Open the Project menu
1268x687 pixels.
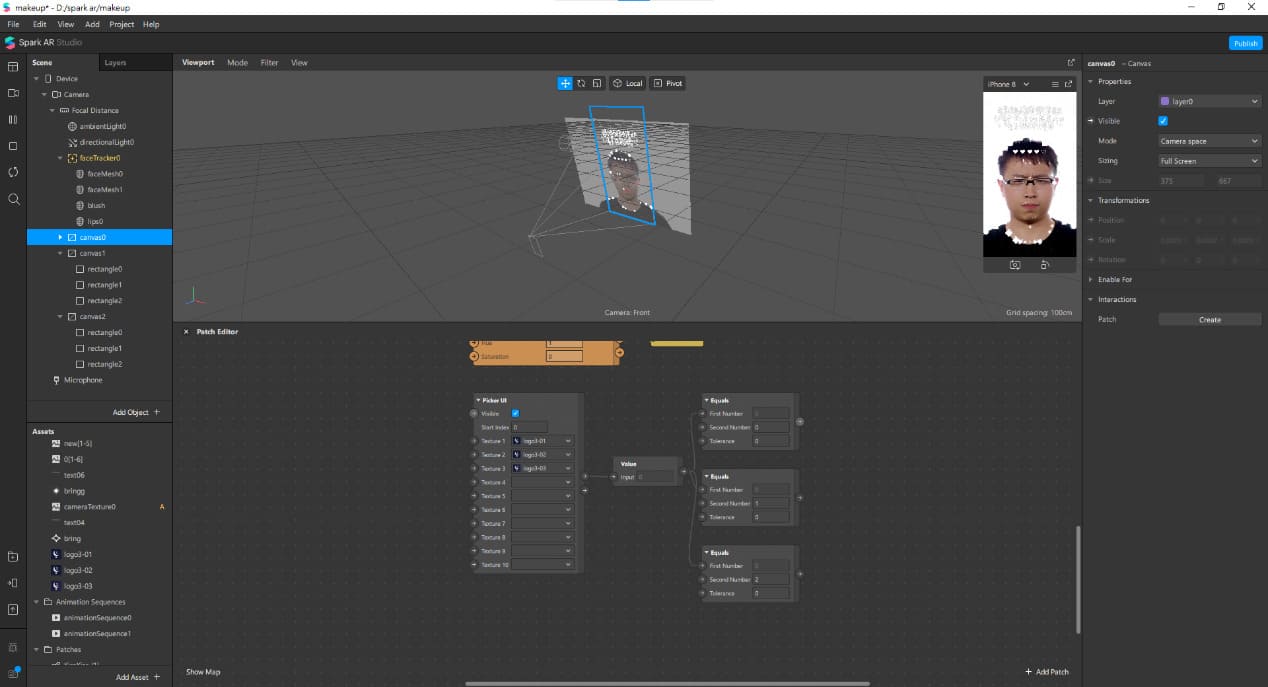121,24
